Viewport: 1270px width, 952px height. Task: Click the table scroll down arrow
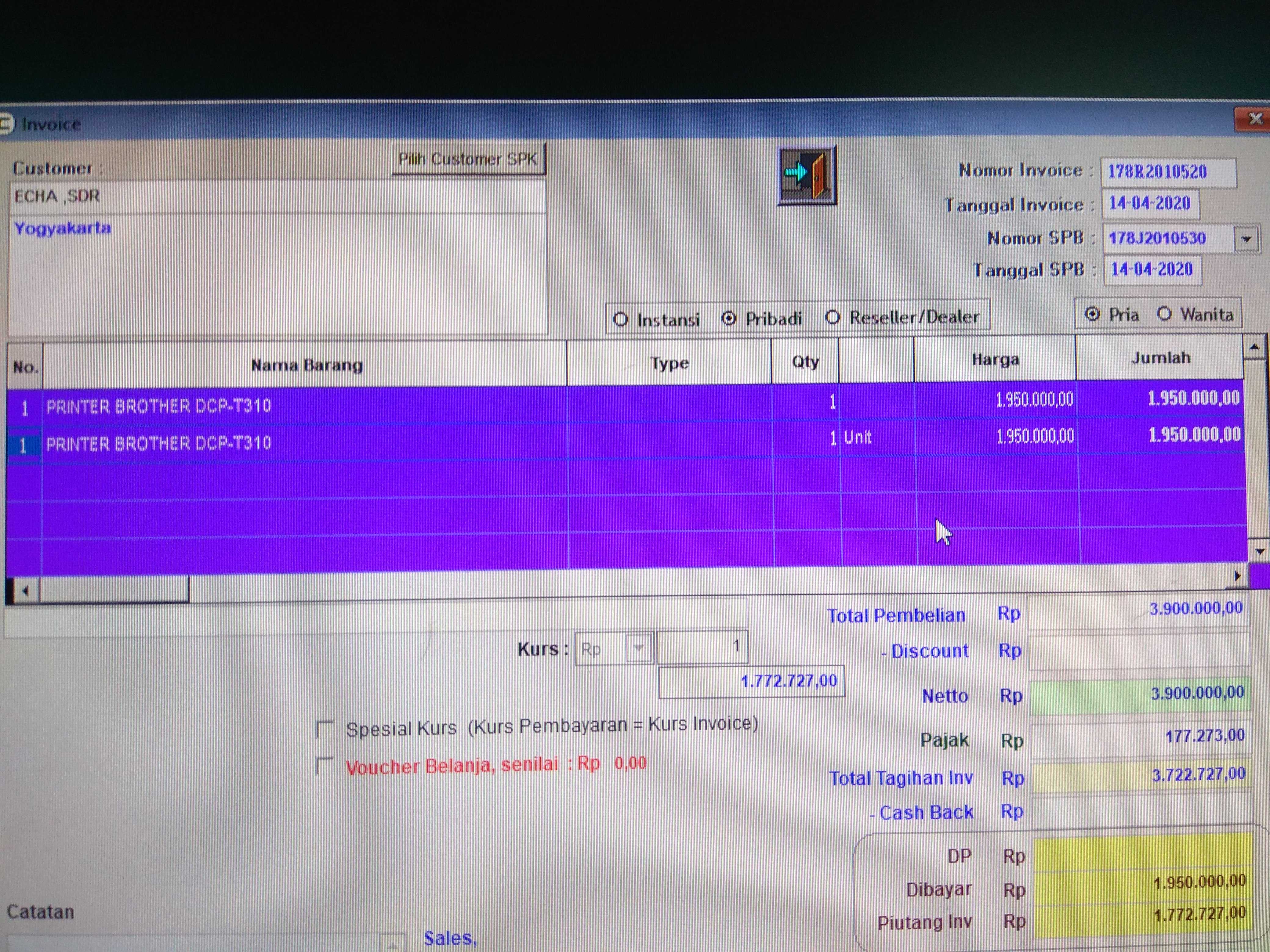[x=1260, y=551]
